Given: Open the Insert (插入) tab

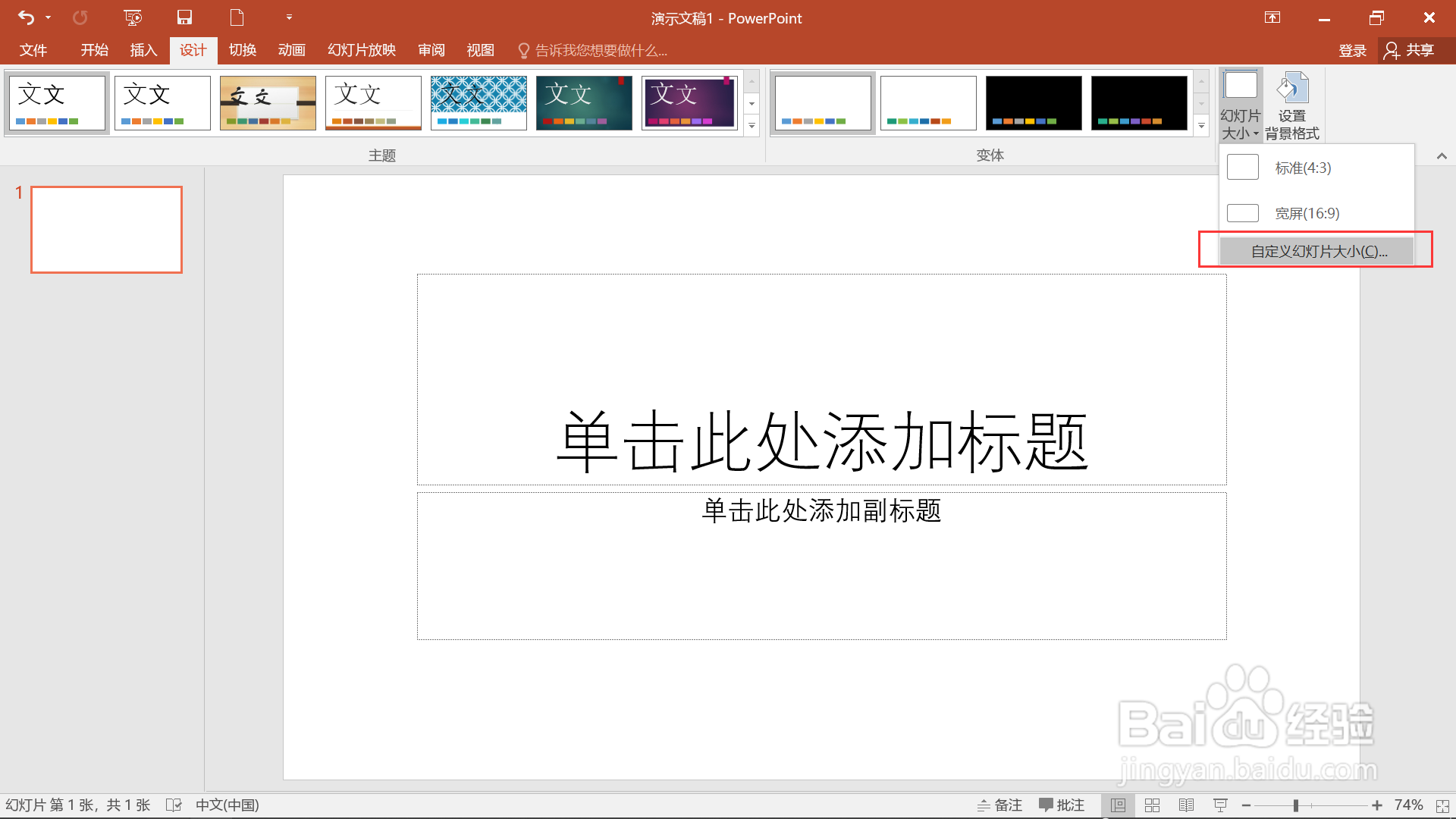Looking at the screenshot, I should pos(143,50).
